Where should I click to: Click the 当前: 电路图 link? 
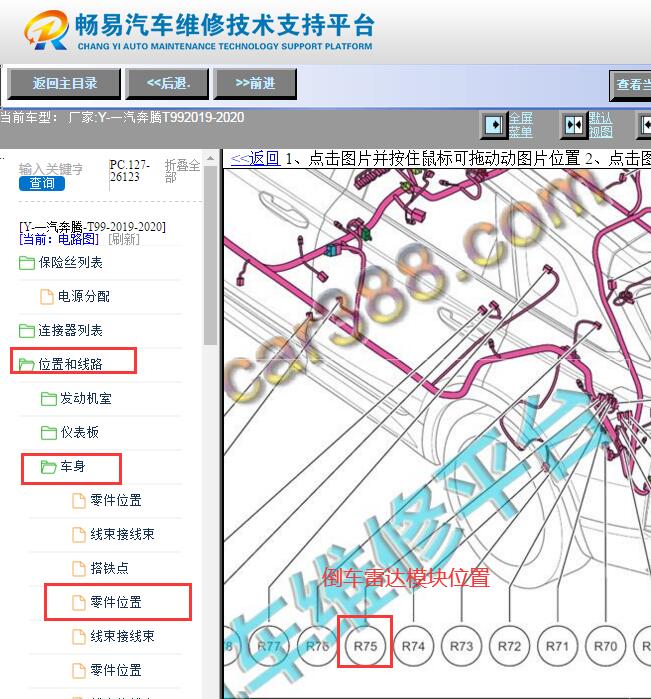(x=59, y=239)
